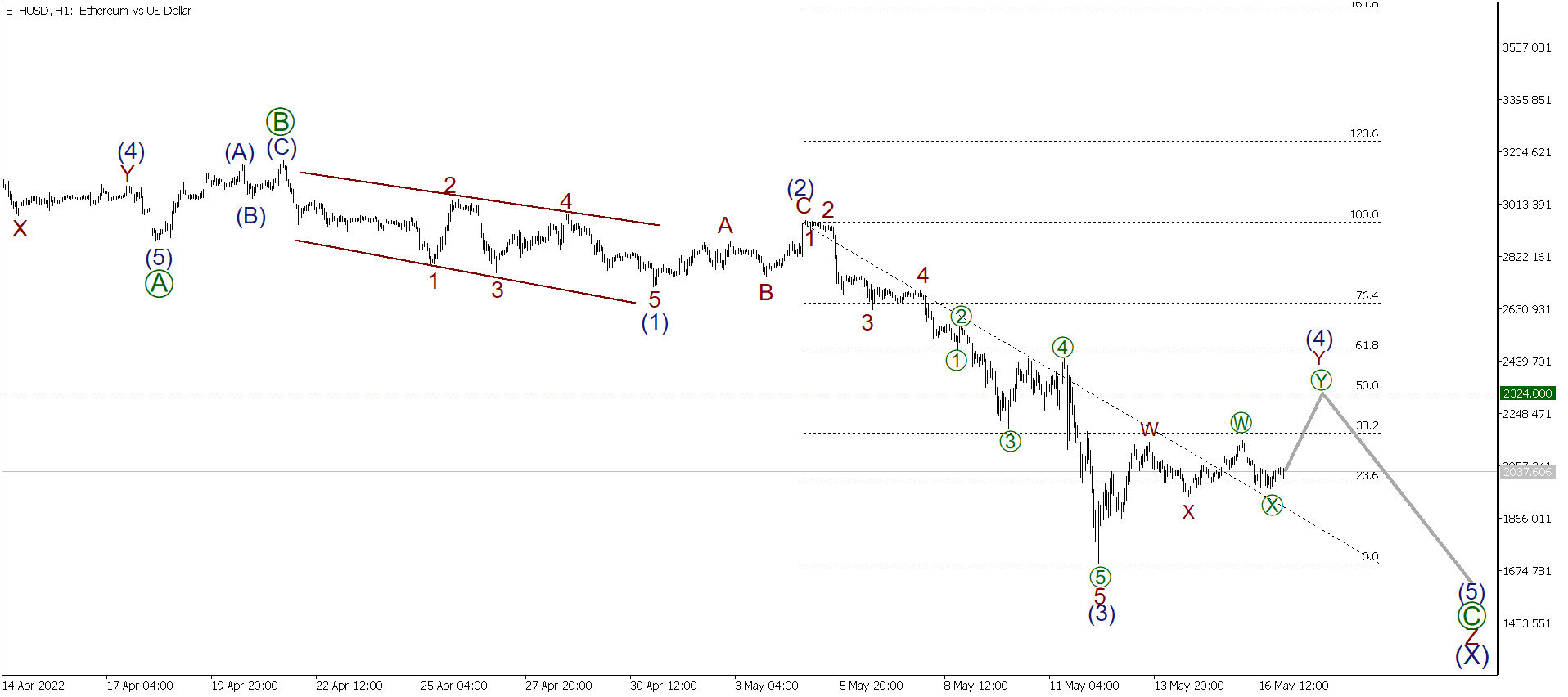Click the 3013.391 price axis label
This screenshot has height=697, width=1568.
point(1526,205)
